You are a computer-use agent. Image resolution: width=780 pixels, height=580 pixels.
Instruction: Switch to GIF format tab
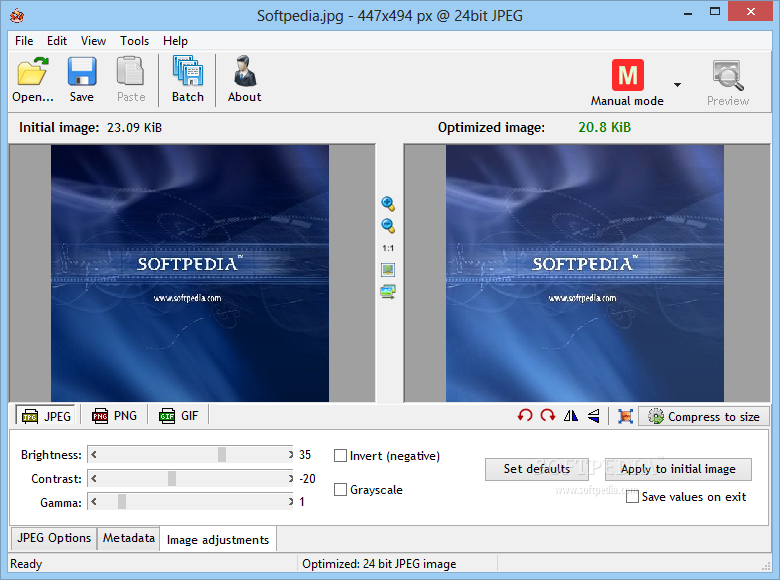[x=178, y=415]
